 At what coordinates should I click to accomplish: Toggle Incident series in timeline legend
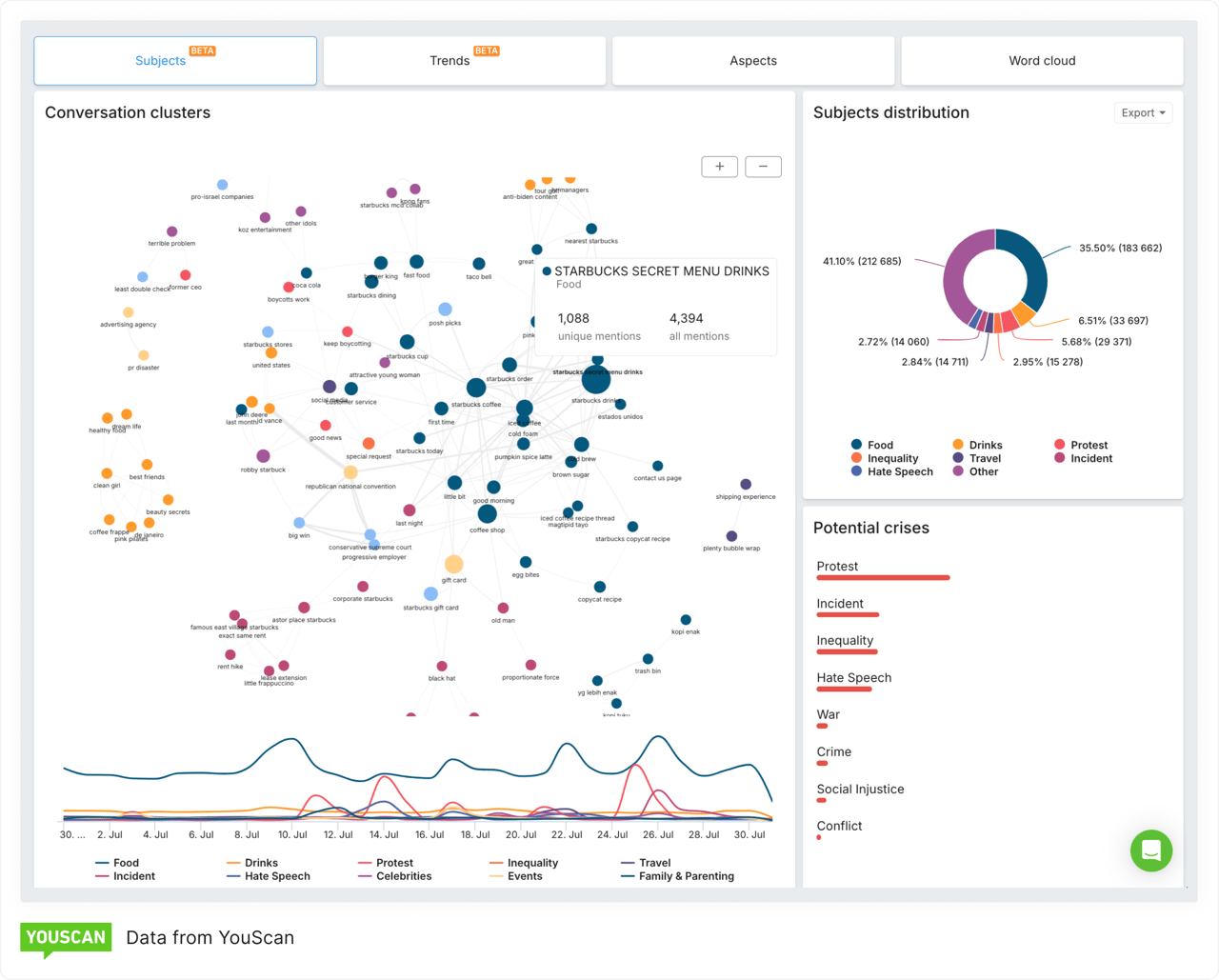tap(125, 876)
